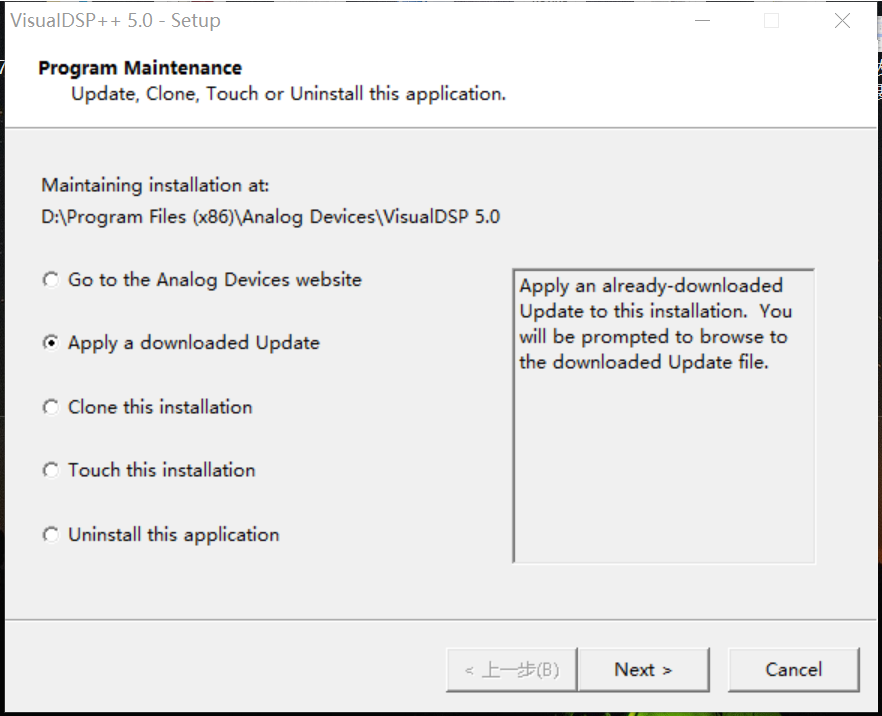Click the Program Maintenance heading
The image size is (882, 716).
(139, 67)
